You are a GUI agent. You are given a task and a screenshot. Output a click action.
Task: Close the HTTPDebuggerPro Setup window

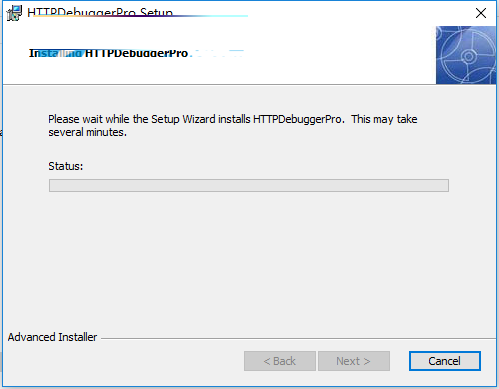coord(481,13)
